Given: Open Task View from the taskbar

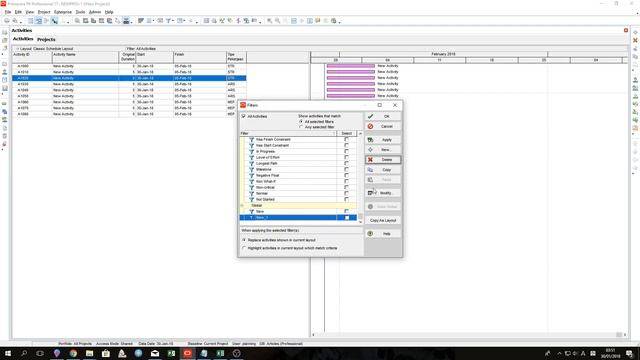Looking at the screenshot, I should tap(40, 353).
